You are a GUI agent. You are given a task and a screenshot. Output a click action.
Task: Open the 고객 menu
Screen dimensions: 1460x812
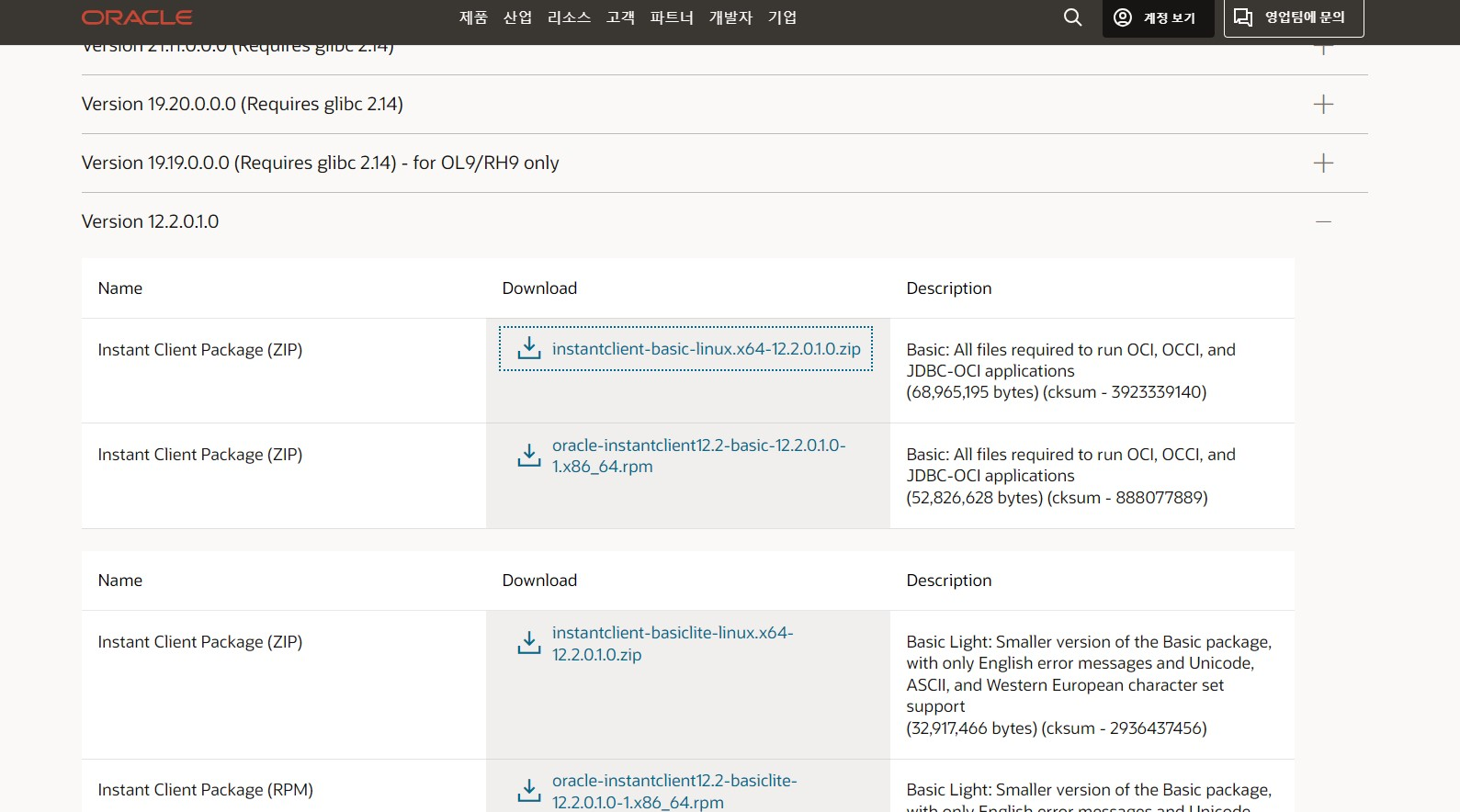point(620,17)
